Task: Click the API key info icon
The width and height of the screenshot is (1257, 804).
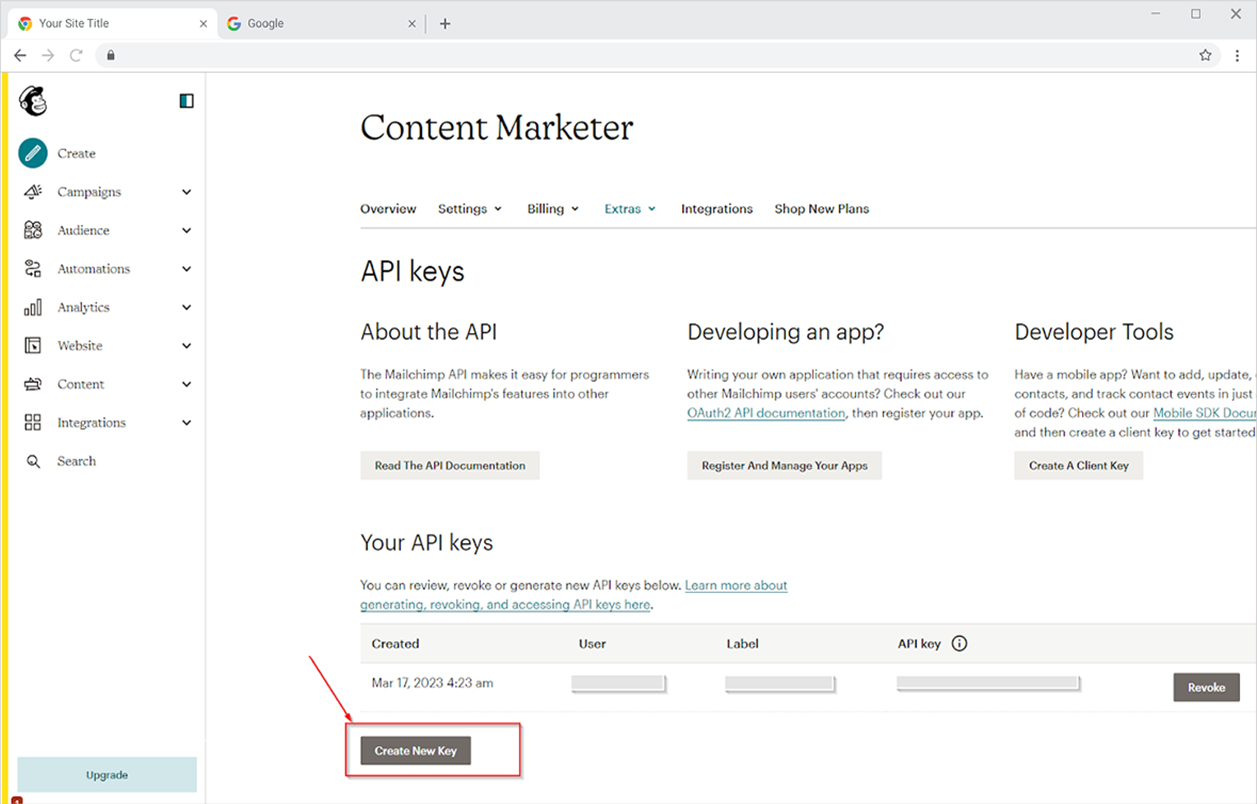Action: [x=959, y=644]
